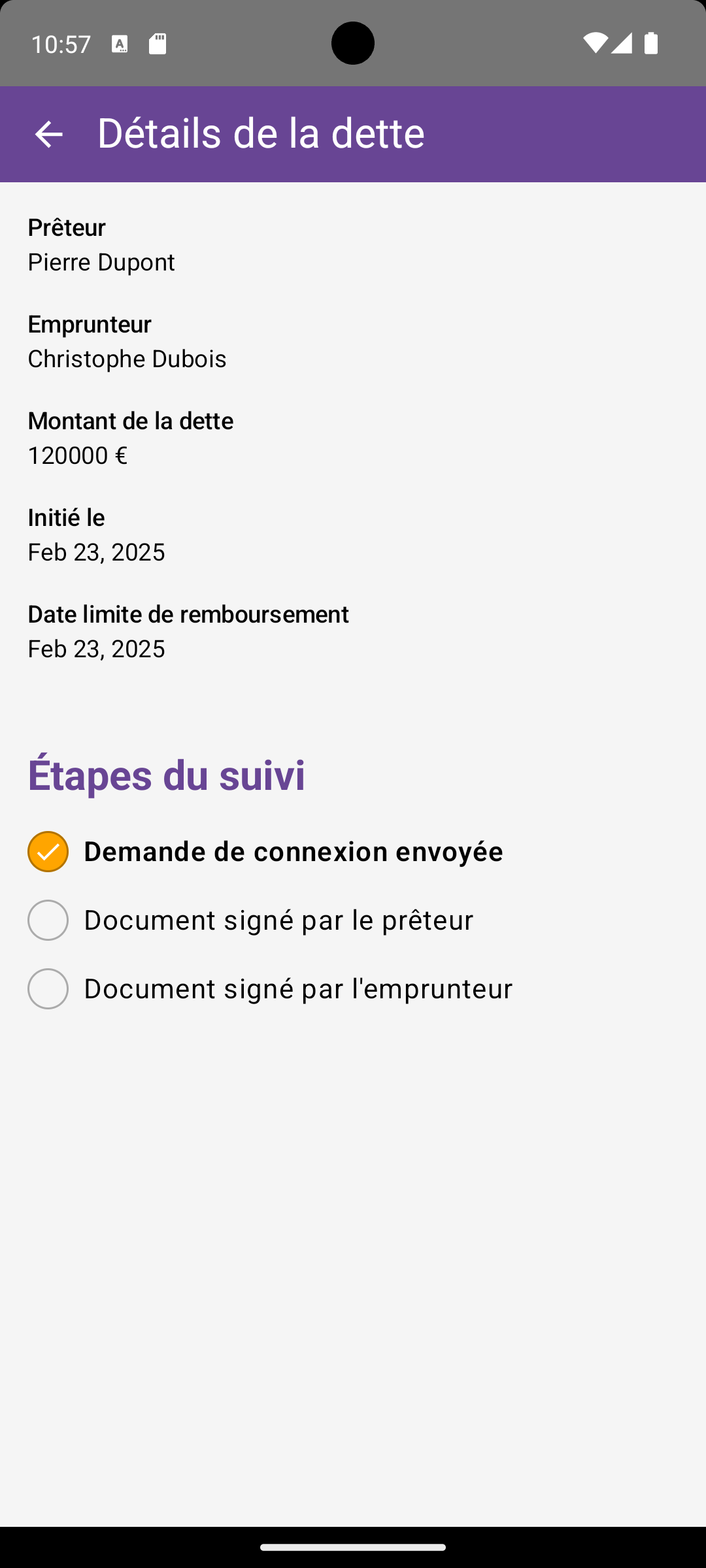
Task: Tap the Document signé par l'emprunteur label
Action: [298, 989]
